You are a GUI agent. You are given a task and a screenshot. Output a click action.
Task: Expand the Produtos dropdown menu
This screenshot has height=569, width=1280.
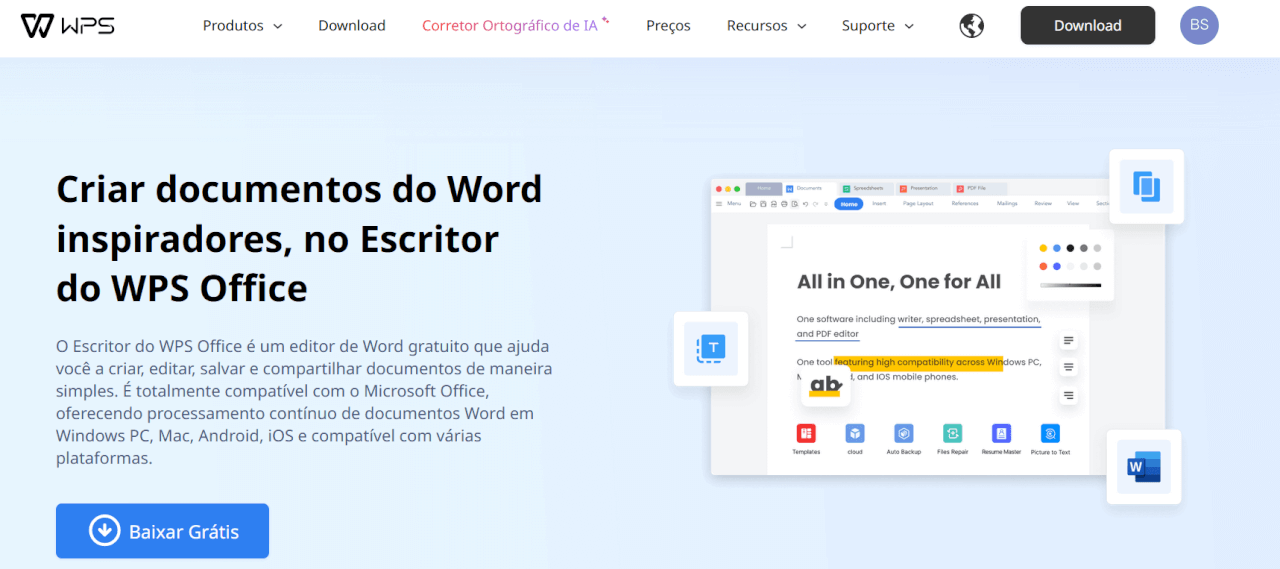242,26
